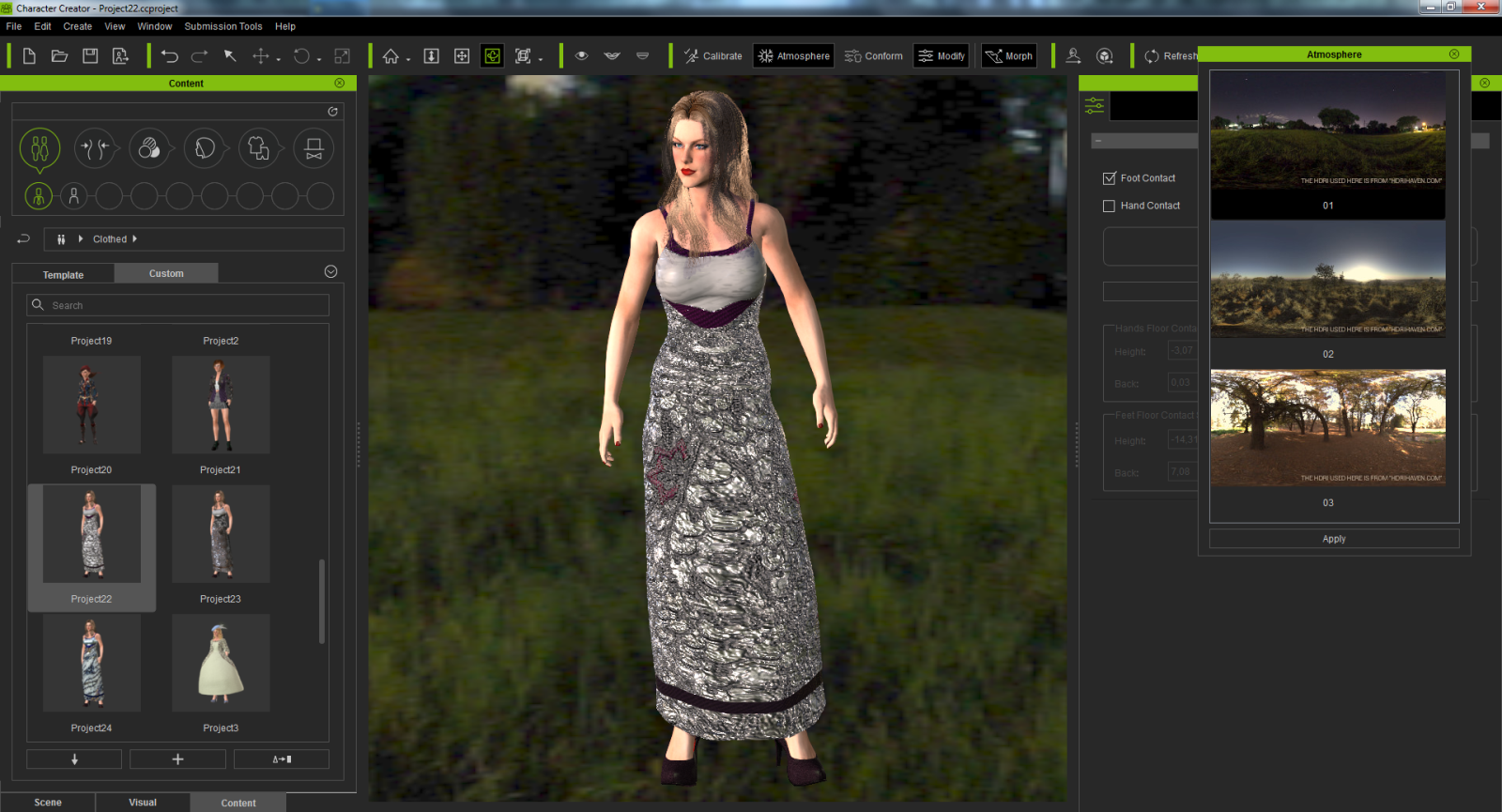Click the mouth open icon
The image size is (1502, 812).
pyautogui.click(x=612, y=56)
